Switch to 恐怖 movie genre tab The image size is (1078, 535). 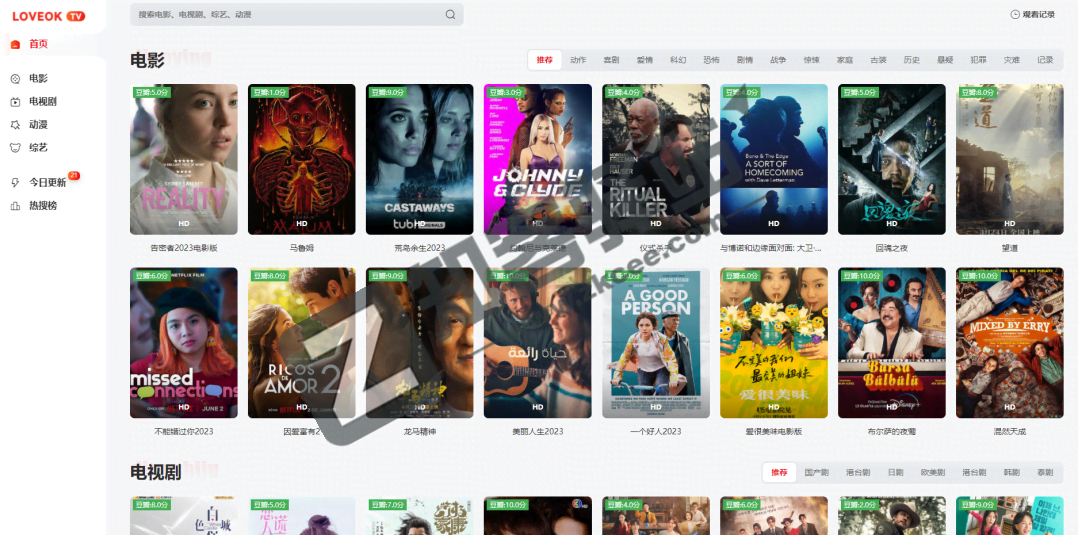711,60
